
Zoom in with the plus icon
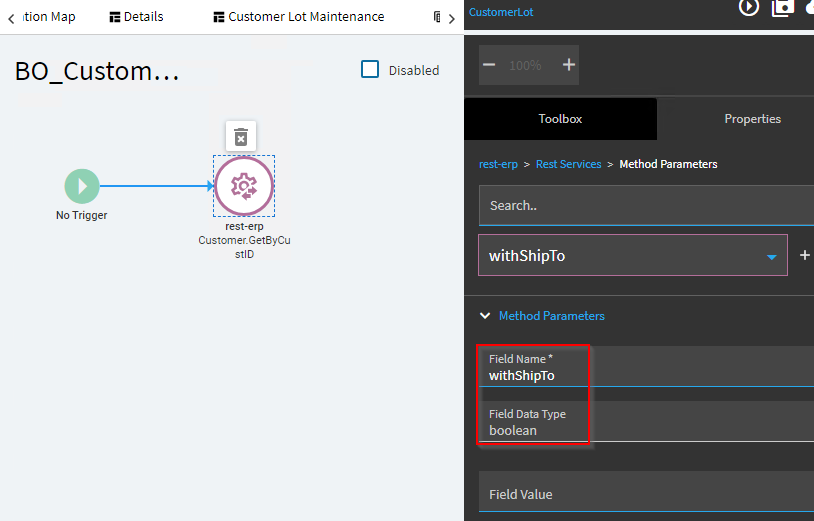point(569,65)
